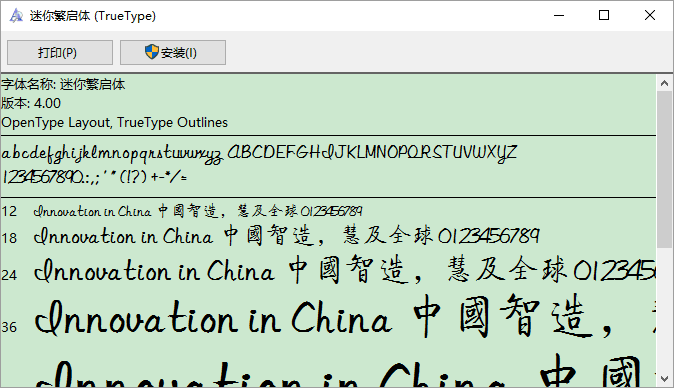This screenshot has height=388, width=674.
Task: Maximize the font viewer window
Action: tap(604, 15)
